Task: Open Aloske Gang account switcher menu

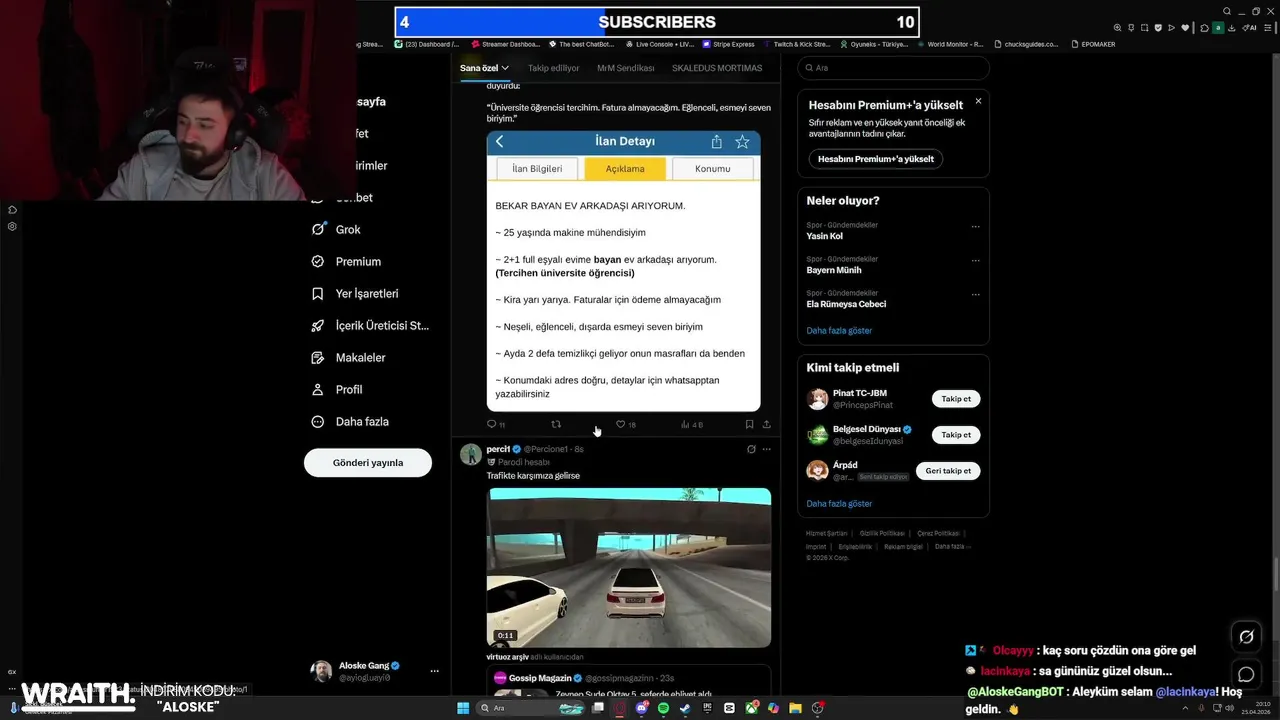Action: tap(434, 671)
